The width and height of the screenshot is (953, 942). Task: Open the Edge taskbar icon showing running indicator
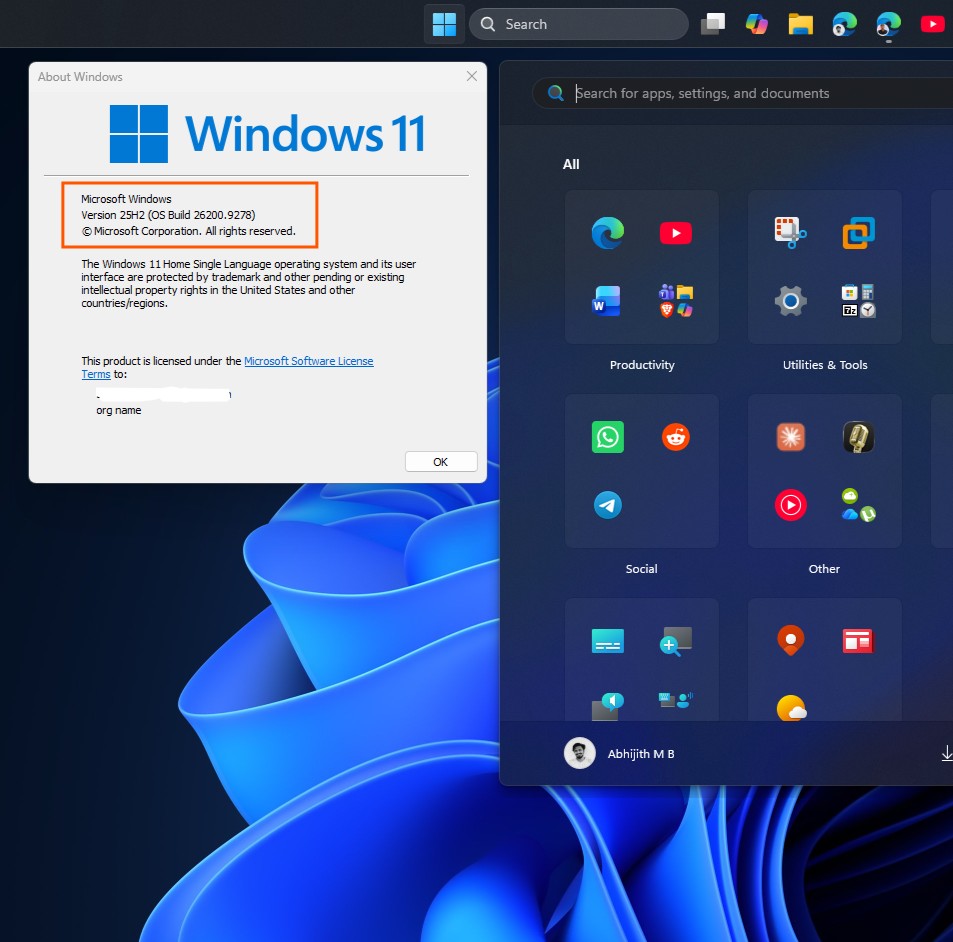[889, 24]
